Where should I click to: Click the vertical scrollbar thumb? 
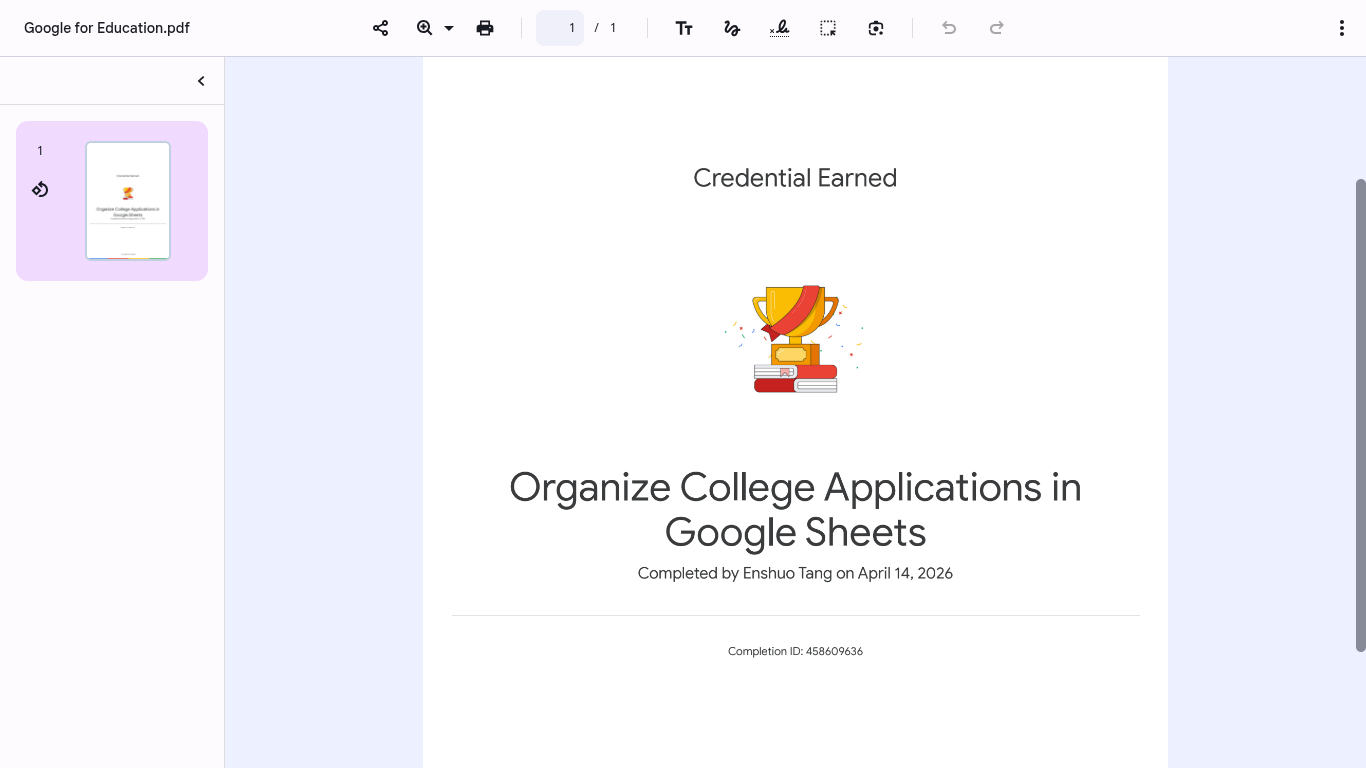1360,415
